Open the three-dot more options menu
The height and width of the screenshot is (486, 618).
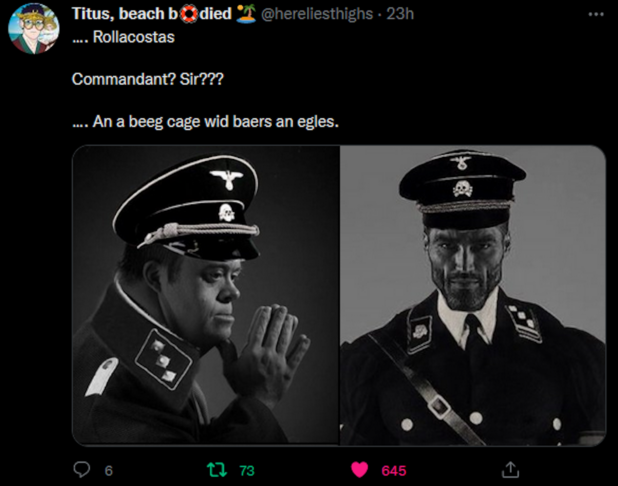click(596, 14)
